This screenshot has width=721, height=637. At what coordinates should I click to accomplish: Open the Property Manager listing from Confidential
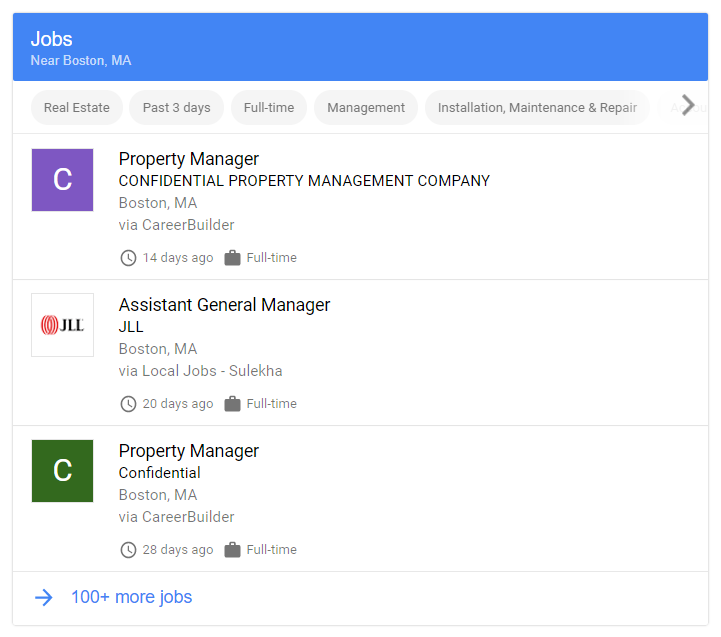[x=189, y=451]
